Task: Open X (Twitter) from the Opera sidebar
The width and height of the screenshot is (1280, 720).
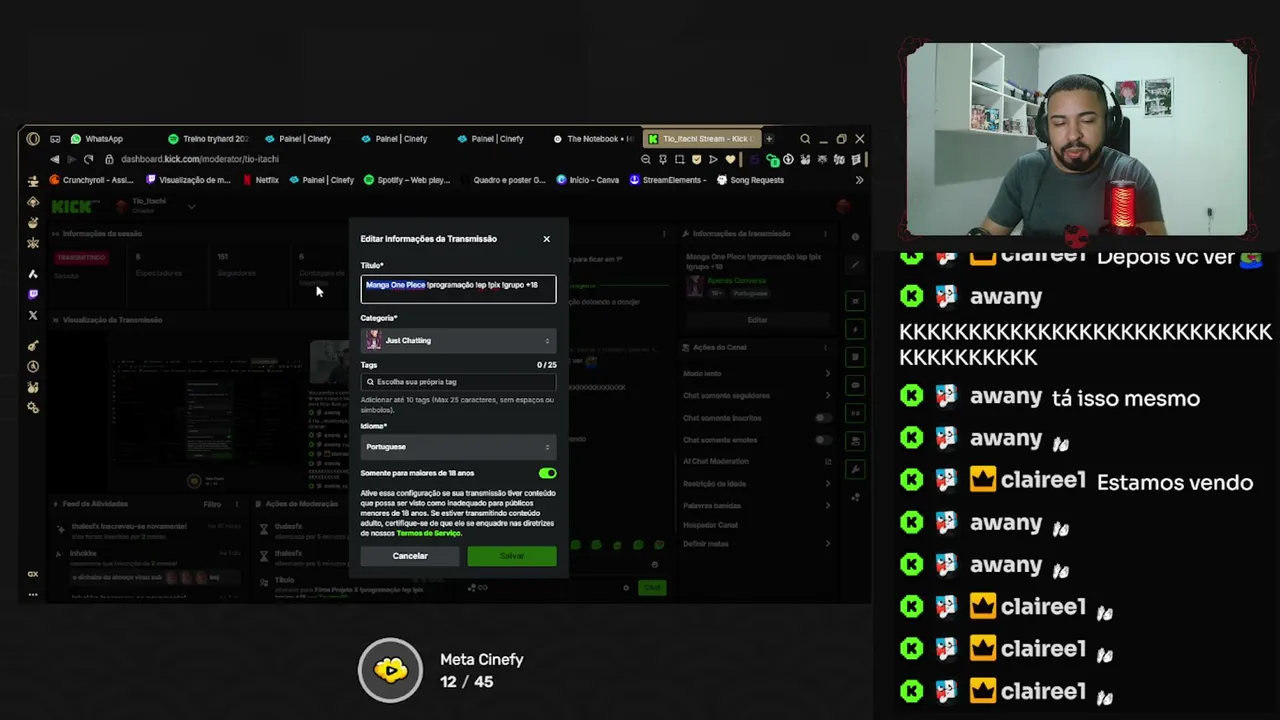Action: pos(33,315)
